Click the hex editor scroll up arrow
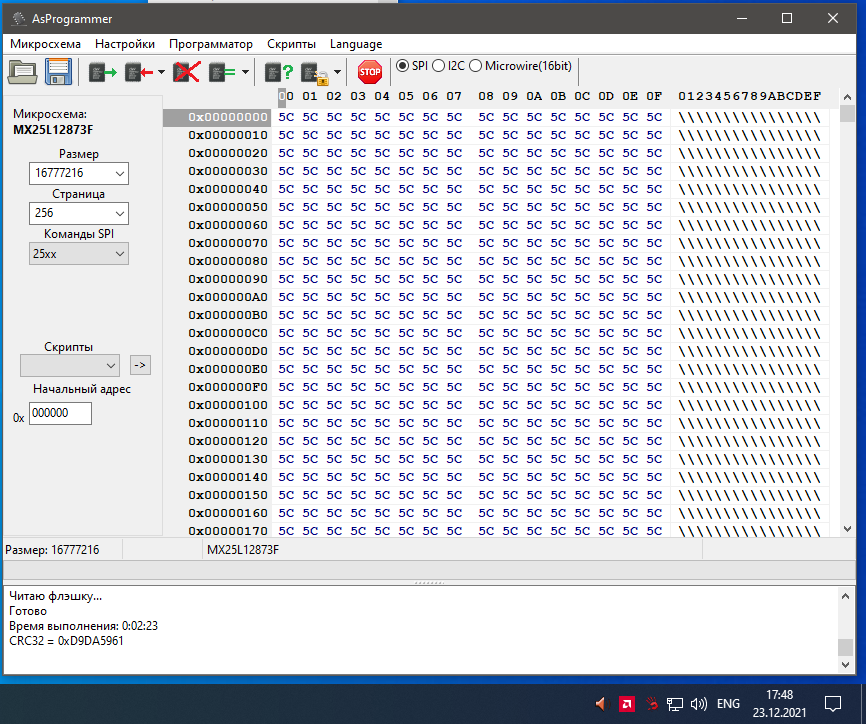 847,97
